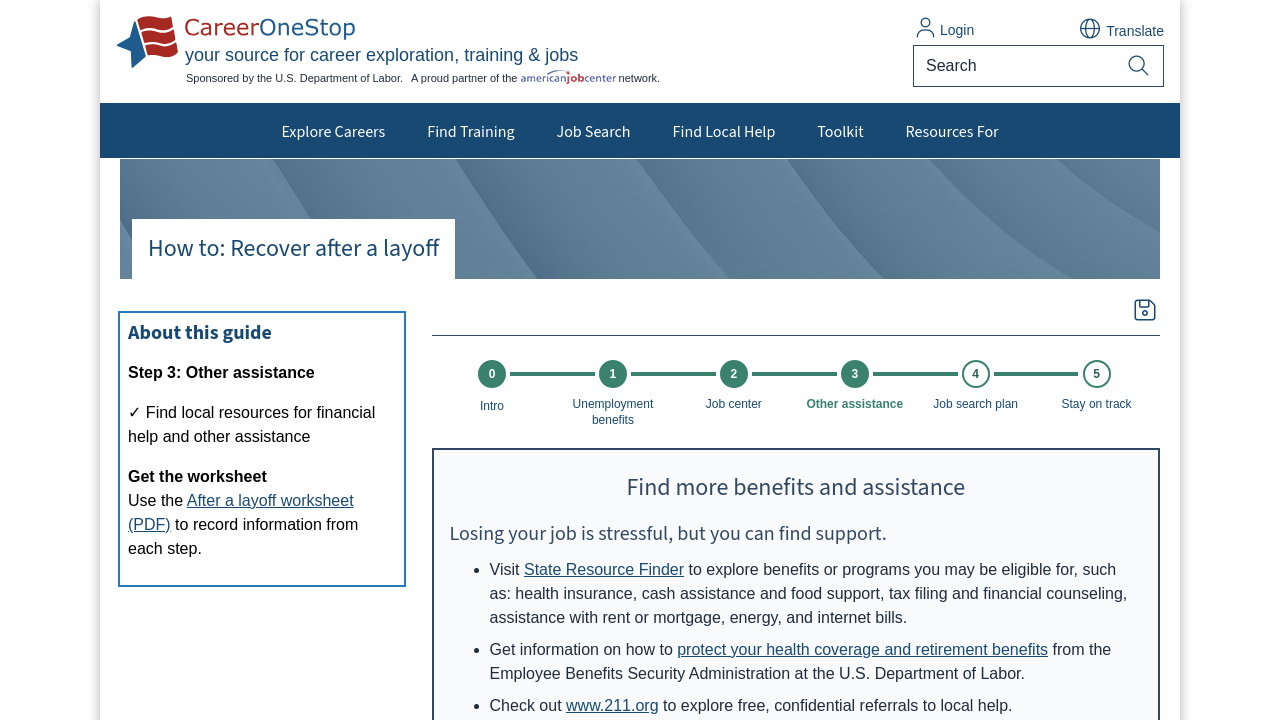
Task: Click the Translate globe icon
Action: click(x=1090, y=29)
